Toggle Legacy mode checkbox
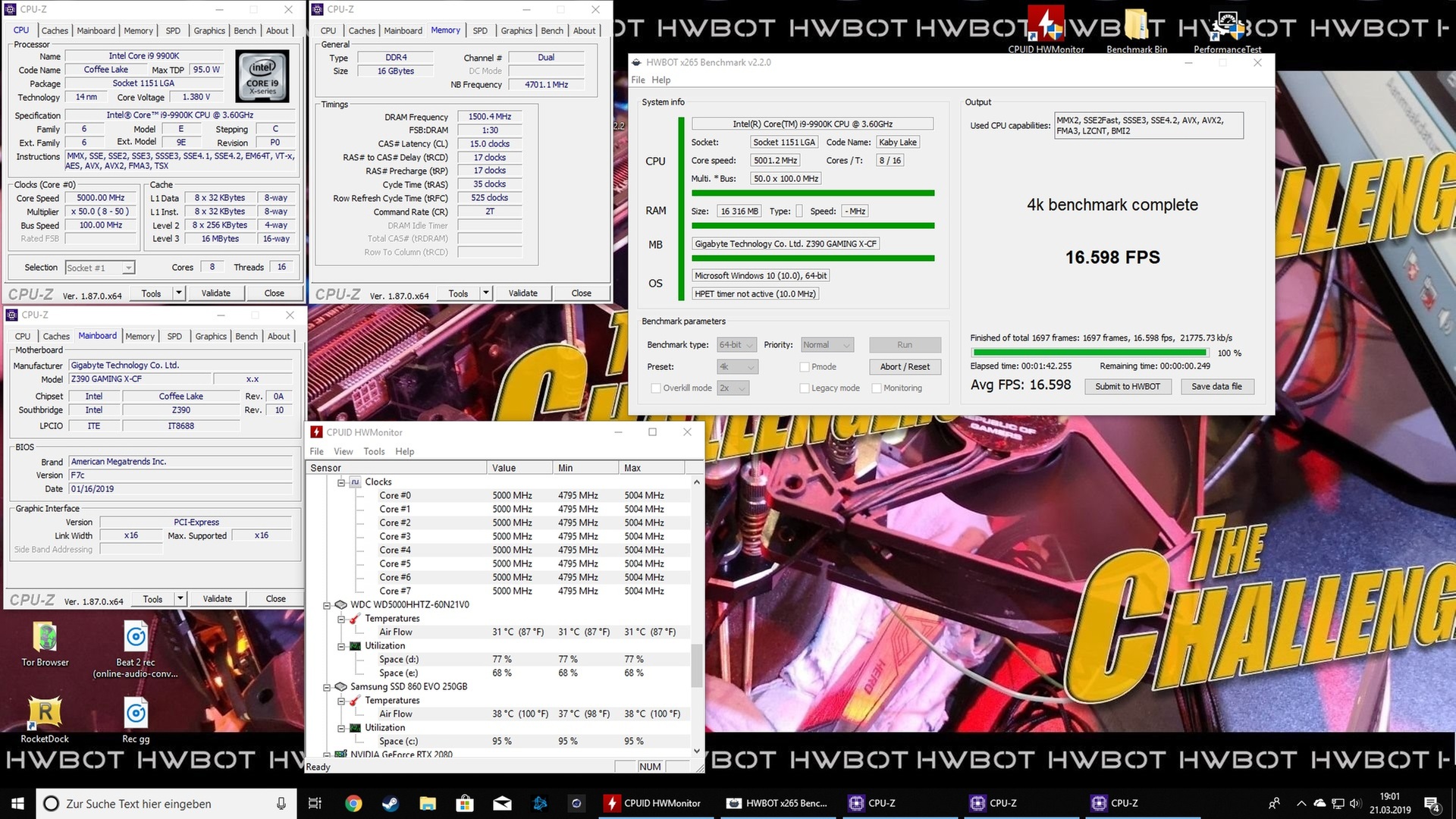The height and width of the screenshot is (819, 1456). click(805, 388)
